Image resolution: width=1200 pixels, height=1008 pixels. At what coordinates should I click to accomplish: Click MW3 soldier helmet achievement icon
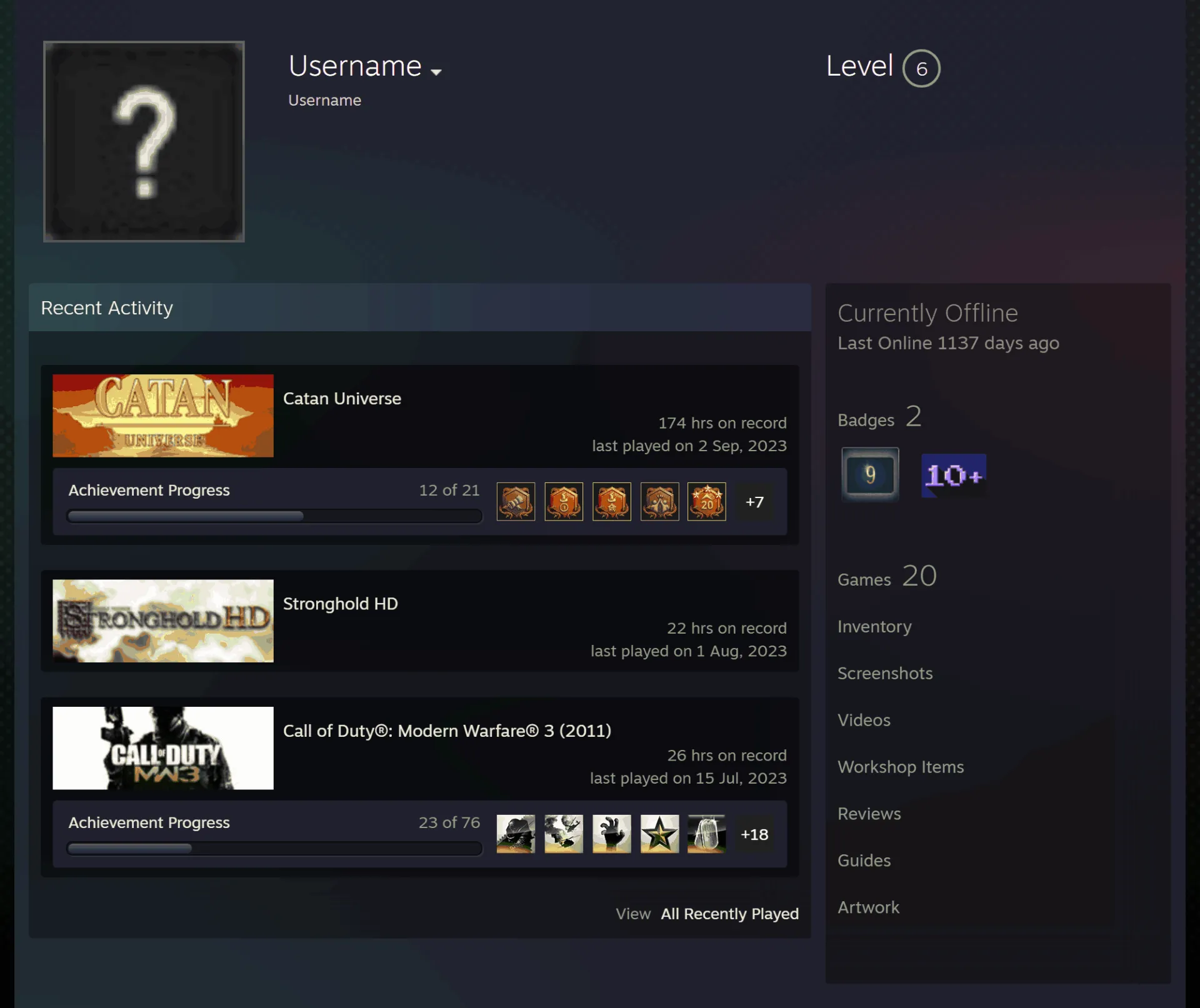516,834
